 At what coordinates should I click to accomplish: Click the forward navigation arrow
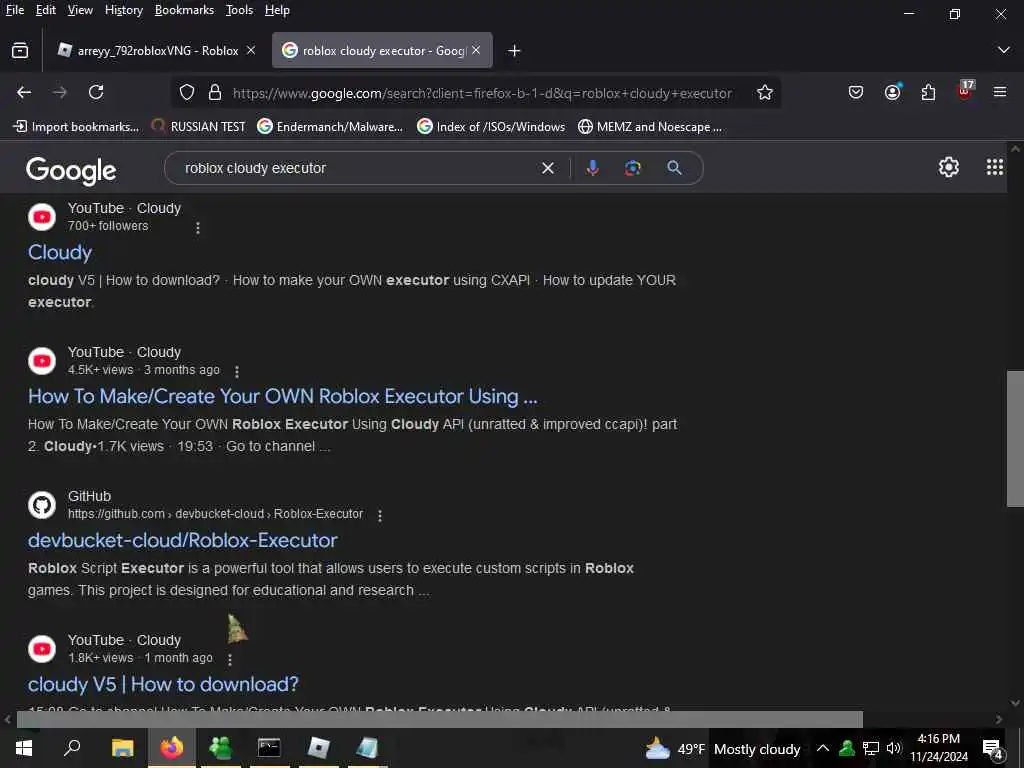tap(60, 93)
